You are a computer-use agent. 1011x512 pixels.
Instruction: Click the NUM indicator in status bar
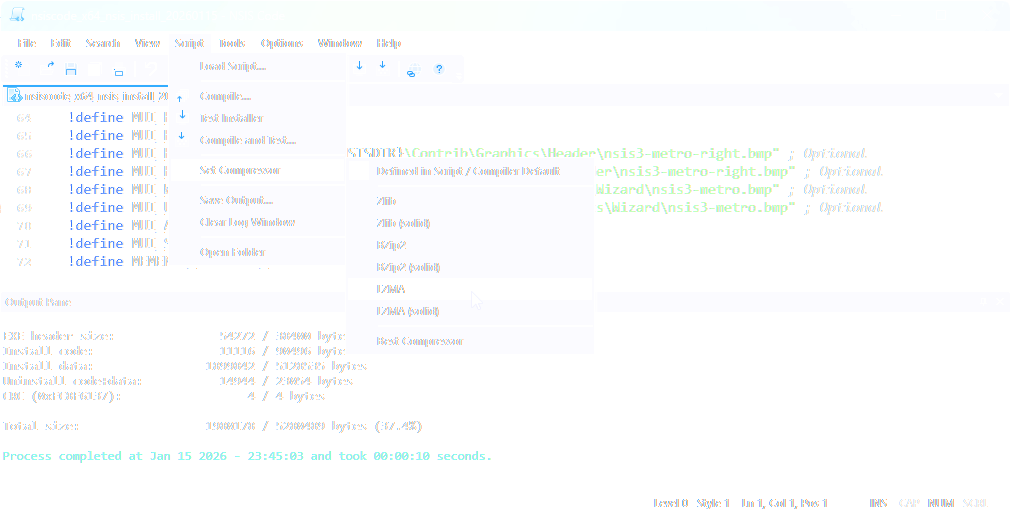point(941,503)
